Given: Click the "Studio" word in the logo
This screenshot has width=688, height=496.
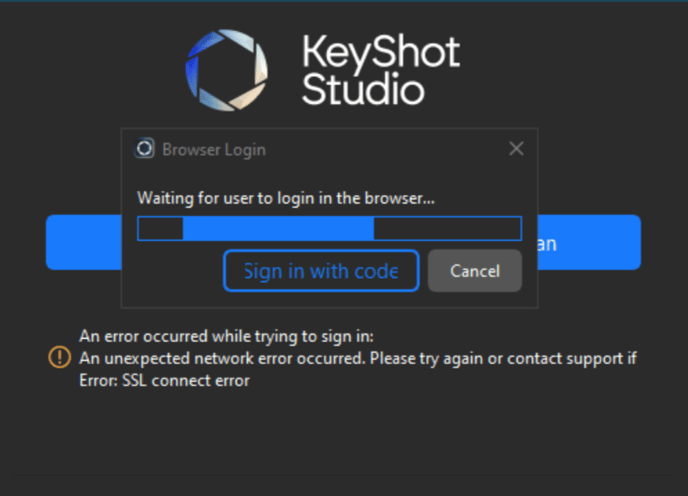Looking at the screenshot, I should coord(363,90).
